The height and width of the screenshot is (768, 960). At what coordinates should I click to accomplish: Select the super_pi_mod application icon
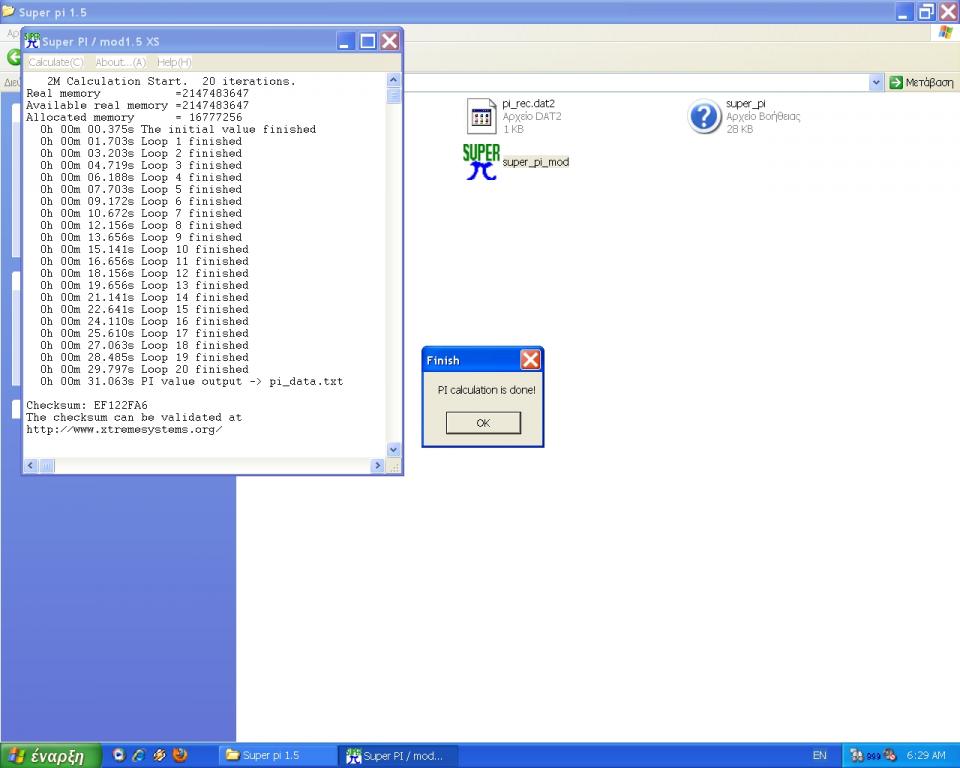click(481, 162)
